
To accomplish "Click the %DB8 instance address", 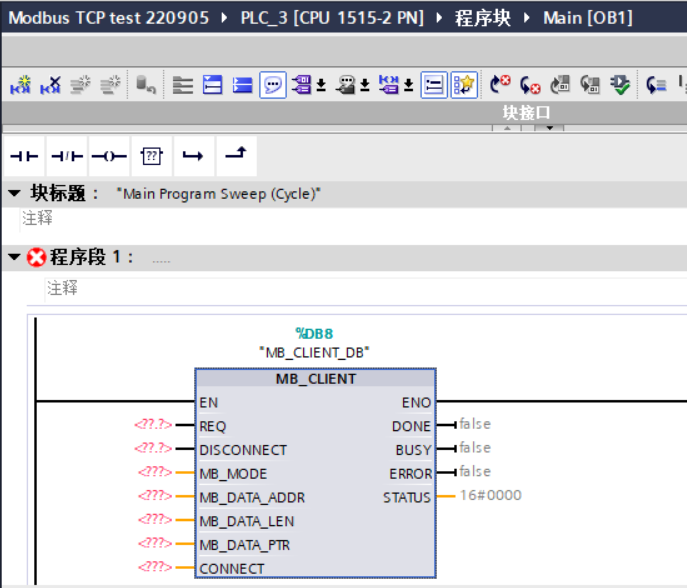I will point(314,334).
